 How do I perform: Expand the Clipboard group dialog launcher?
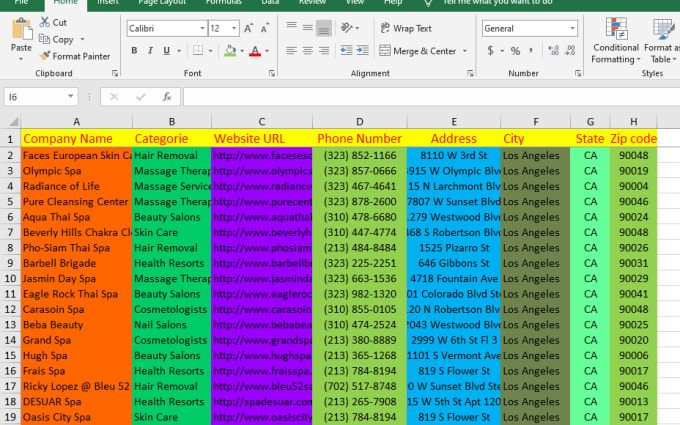pyautogui.click(x=115, y=73)
